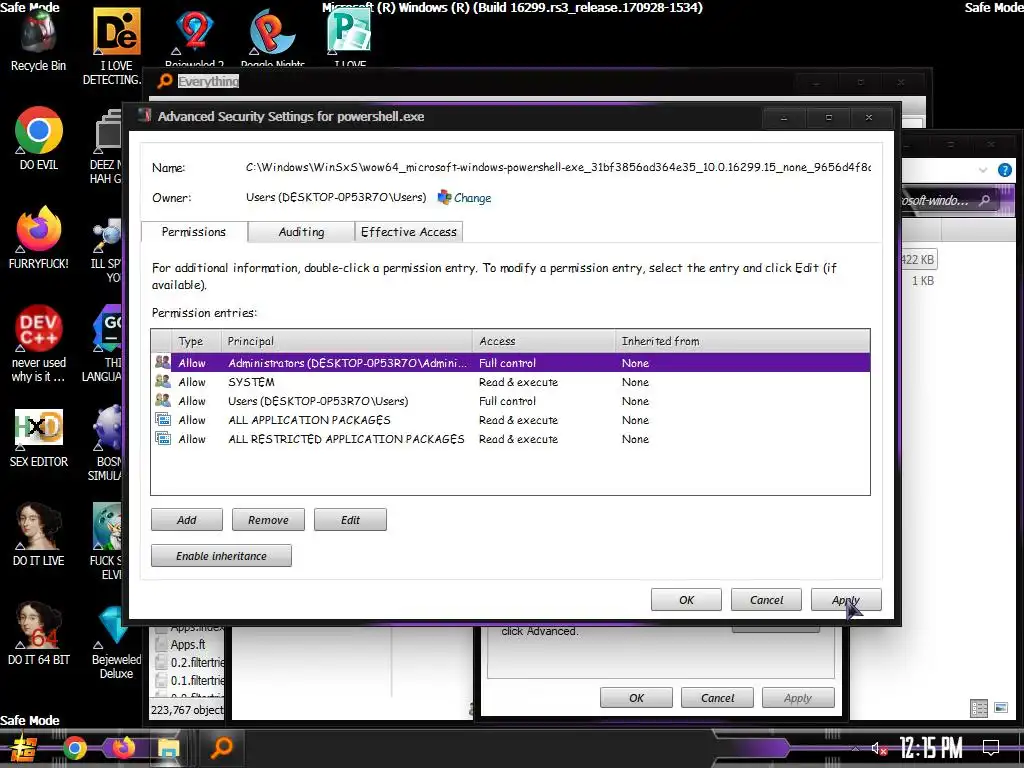The image size is (1024, 768).
Task: Select ALL APPLICATION PACKAGES entry
Action: (x=511, y=420)
